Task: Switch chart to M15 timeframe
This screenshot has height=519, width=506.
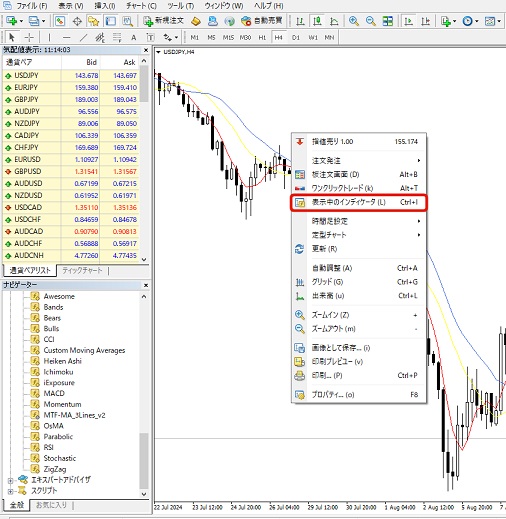Action: [228, 37]
